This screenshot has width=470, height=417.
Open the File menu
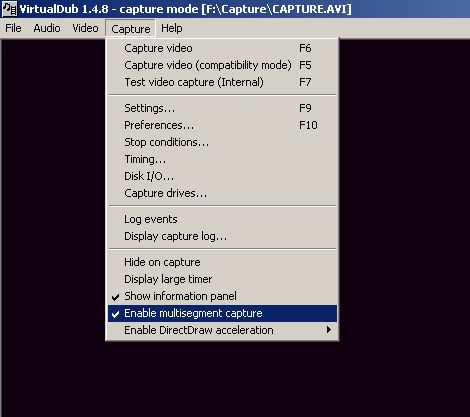13,28
